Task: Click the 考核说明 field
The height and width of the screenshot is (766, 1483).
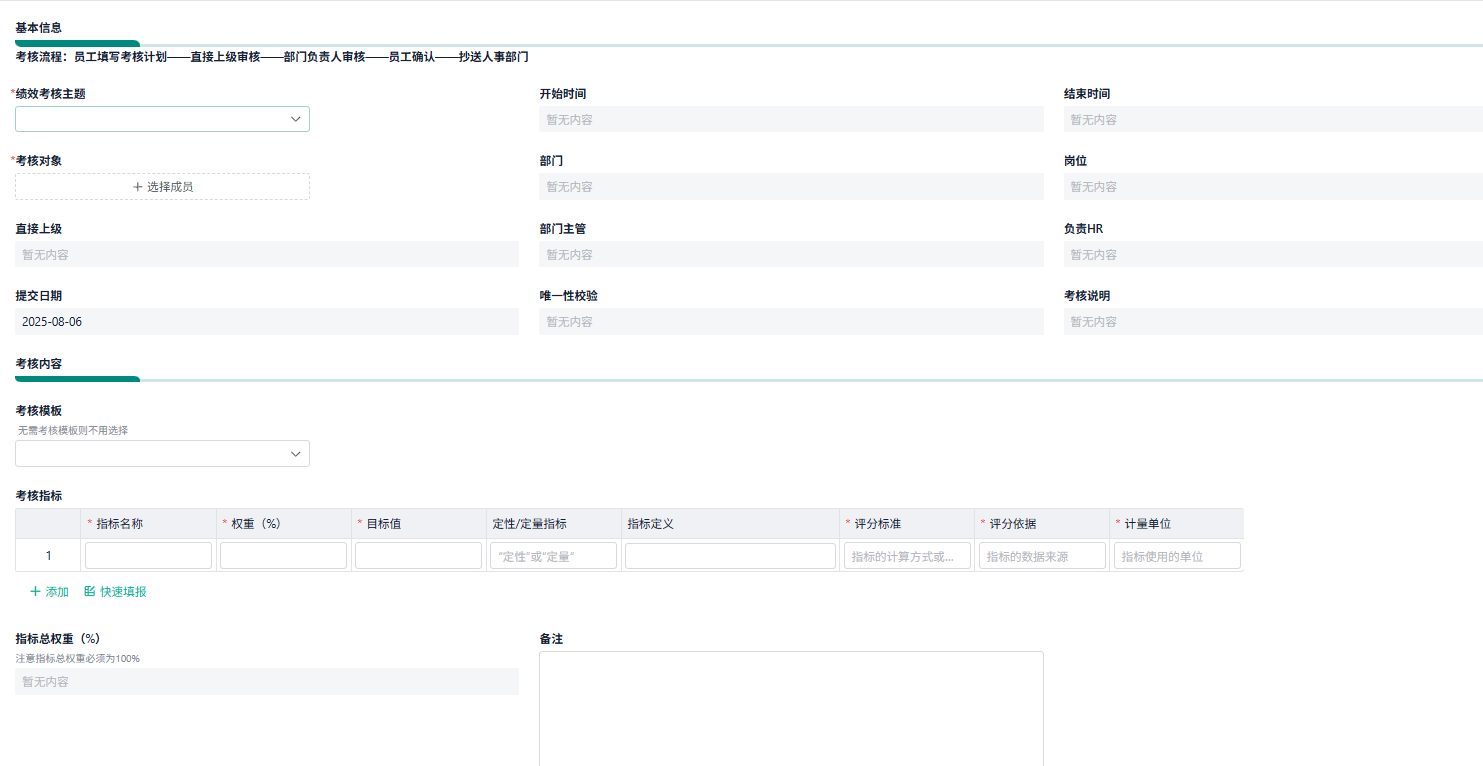Action: 1273,322
